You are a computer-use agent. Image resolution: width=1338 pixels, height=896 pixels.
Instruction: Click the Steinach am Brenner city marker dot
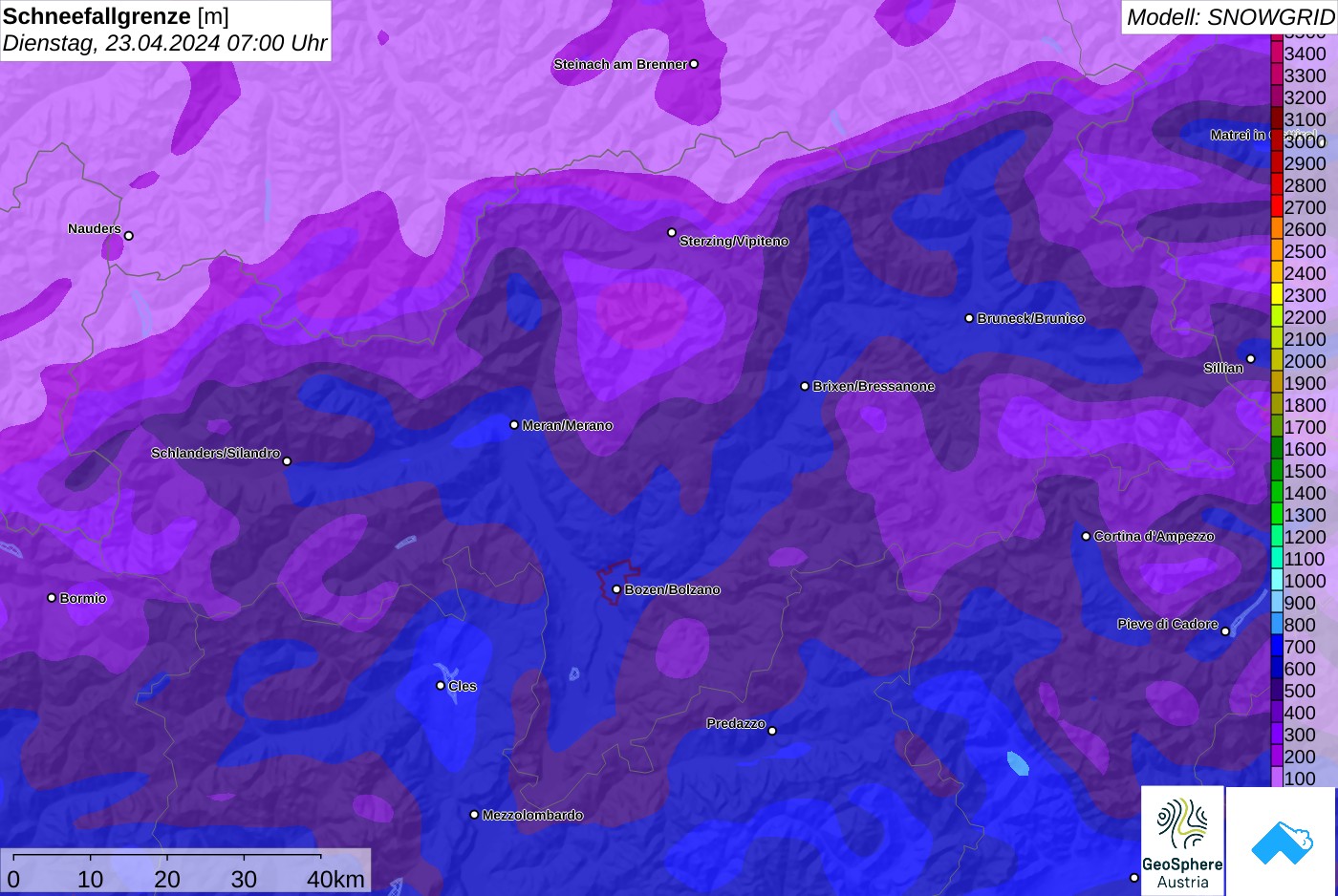click(x=694, y=64)
